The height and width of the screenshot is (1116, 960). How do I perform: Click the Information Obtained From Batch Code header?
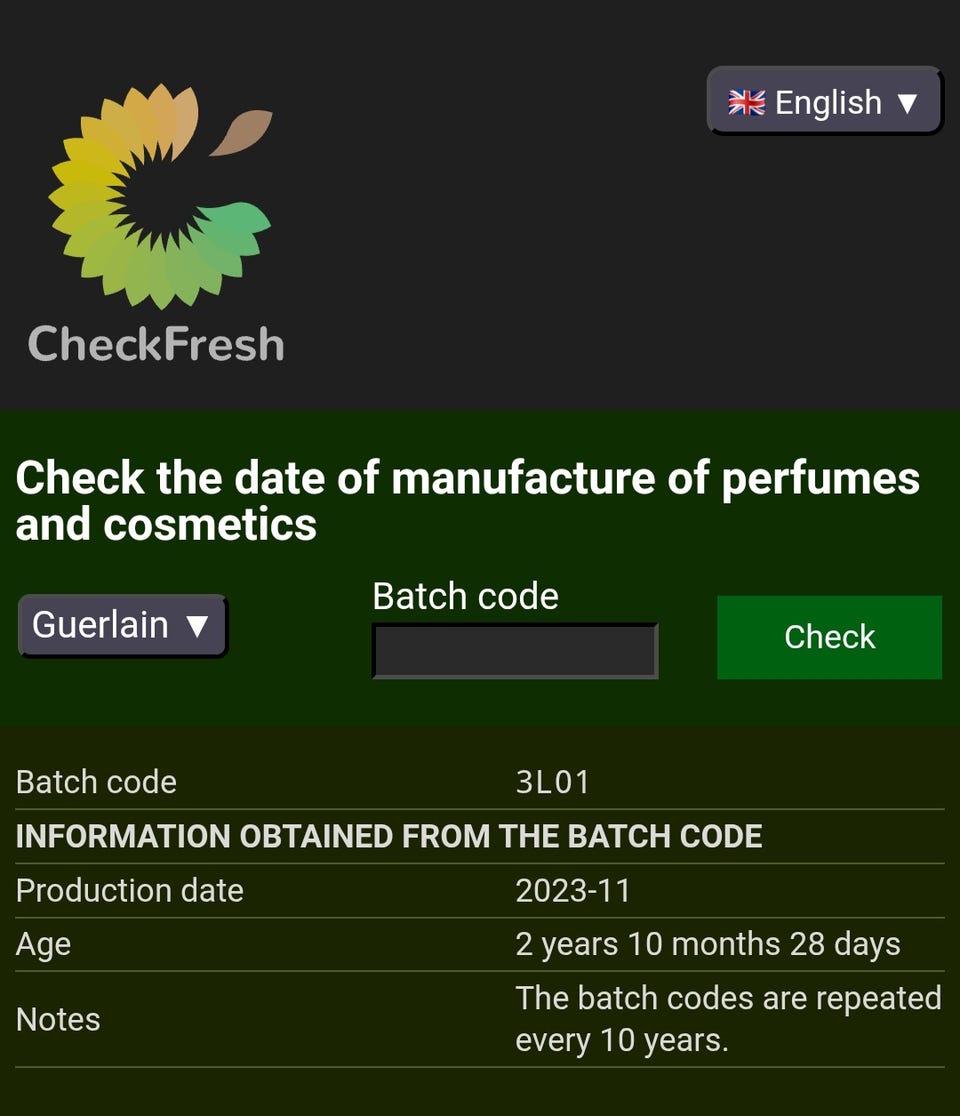389,836
